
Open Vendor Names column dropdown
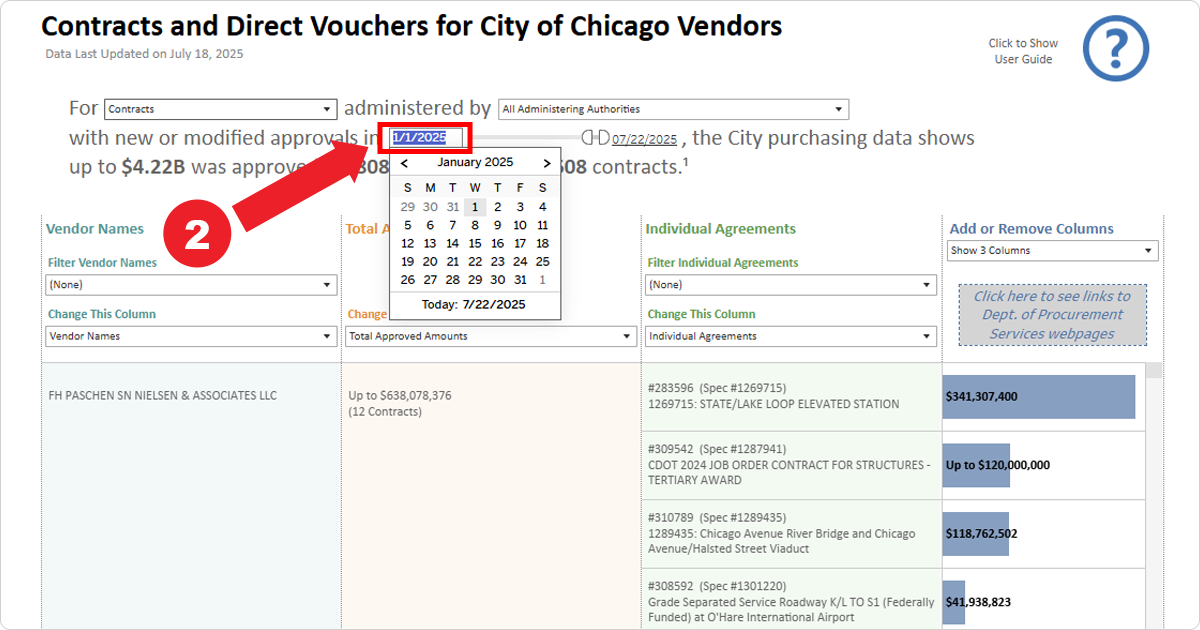click(x=191, y=336)
